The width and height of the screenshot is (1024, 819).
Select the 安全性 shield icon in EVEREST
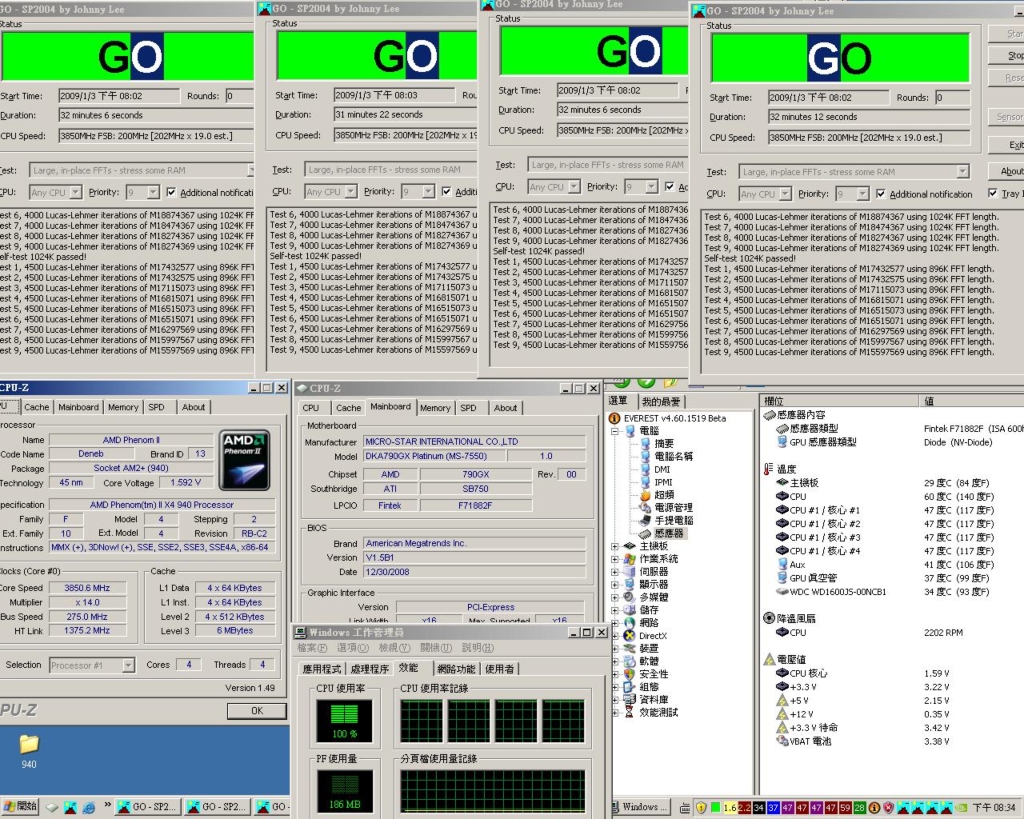[630, 674]
